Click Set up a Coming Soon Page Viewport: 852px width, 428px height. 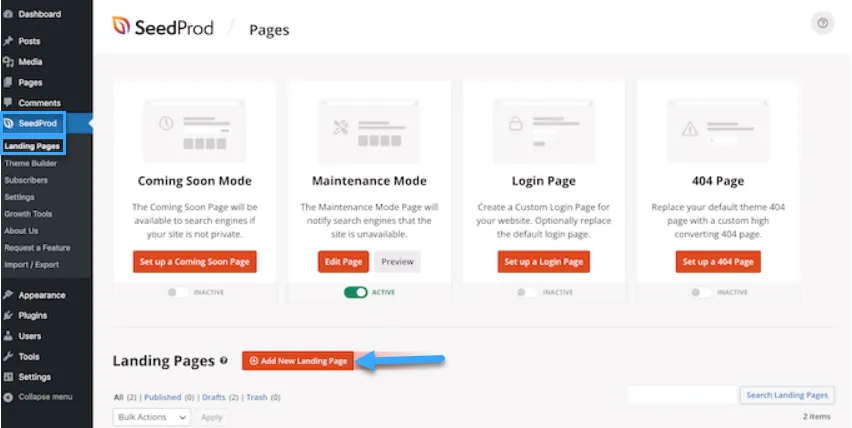click(195, 262)
